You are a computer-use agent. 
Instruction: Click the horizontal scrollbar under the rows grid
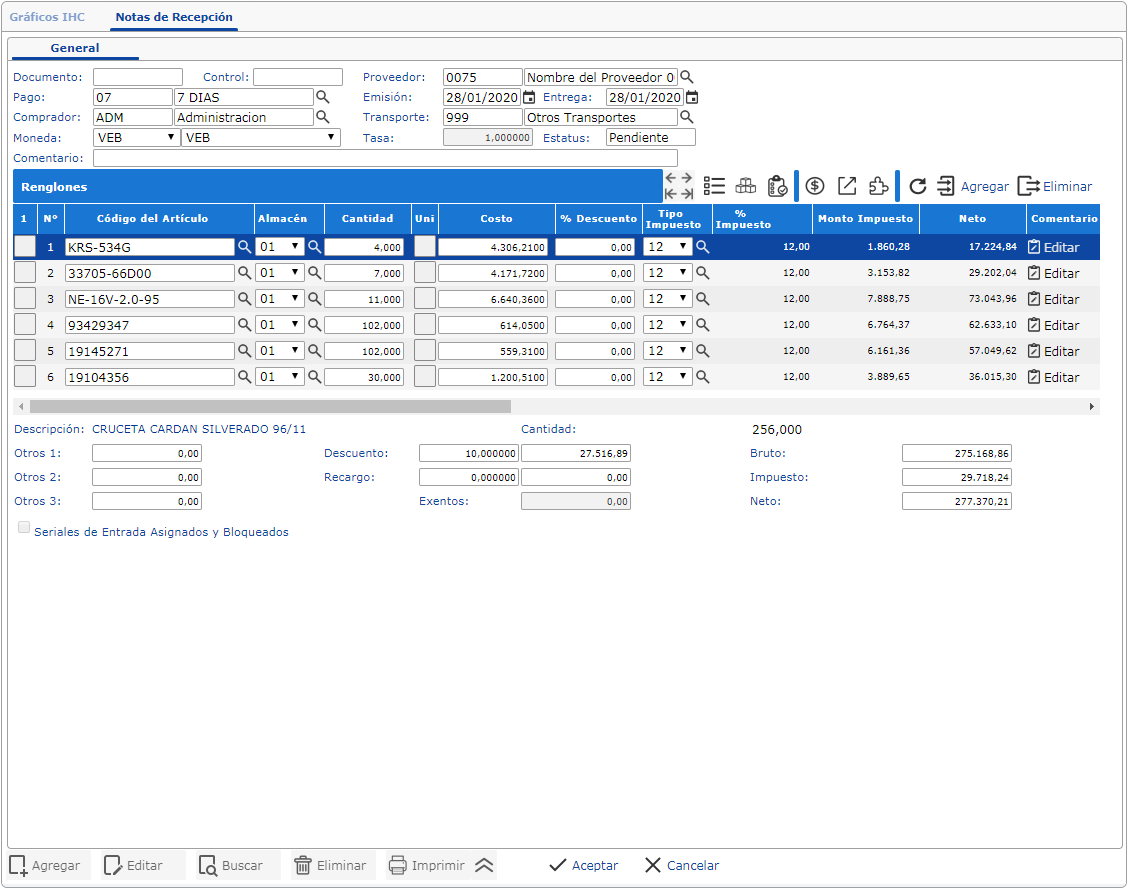[x=270, y=407]
